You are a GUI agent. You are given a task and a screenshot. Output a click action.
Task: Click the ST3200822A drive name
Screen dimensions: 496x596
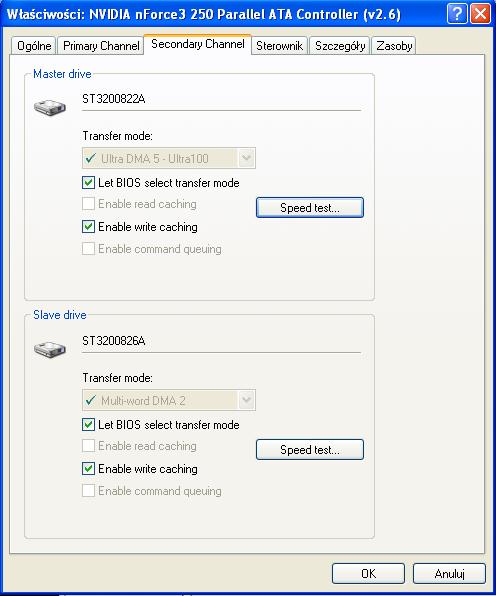pyautogui.click(x=114, y=99)
